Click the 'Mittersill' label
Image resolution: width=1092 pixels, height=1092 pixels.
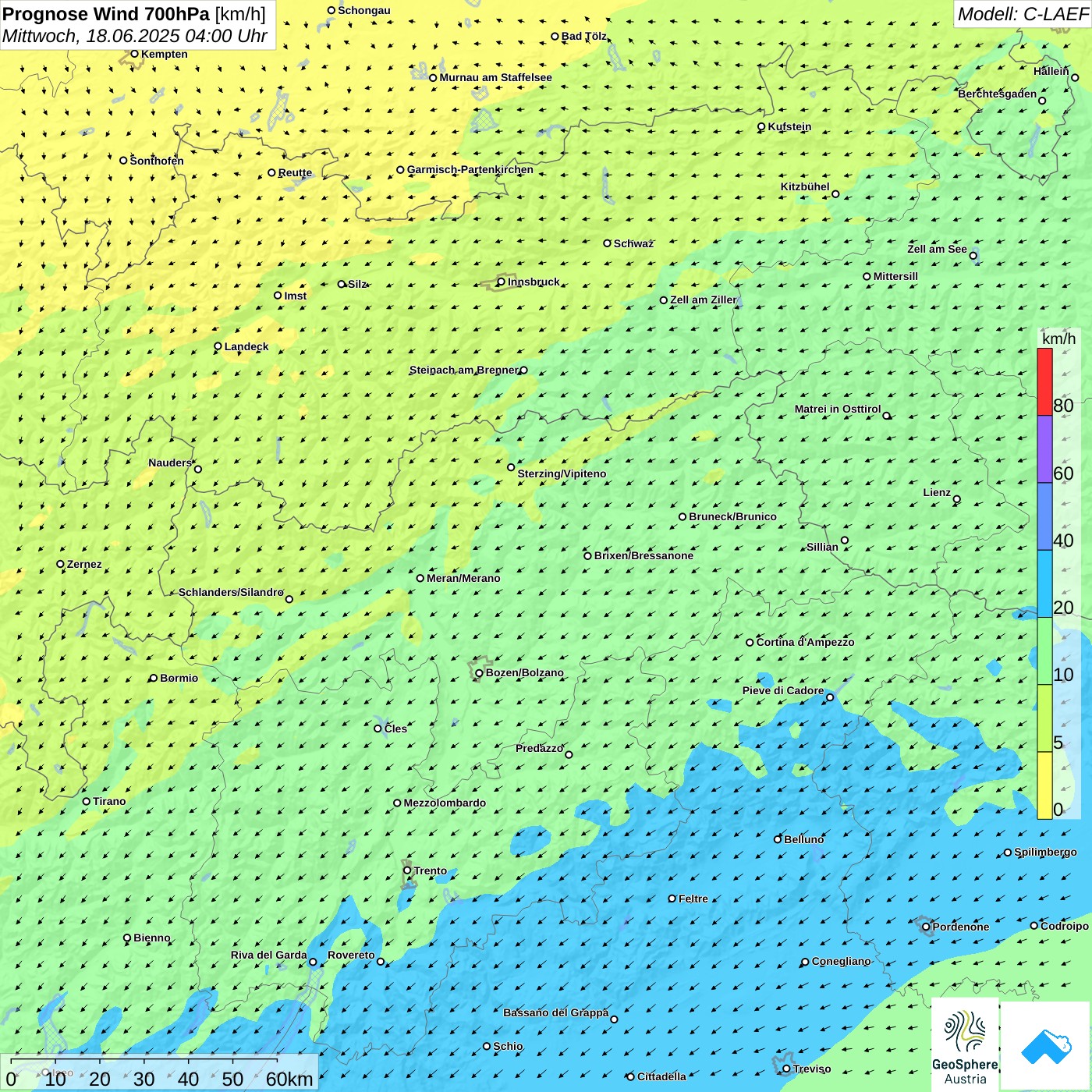[x=895, y=276]
